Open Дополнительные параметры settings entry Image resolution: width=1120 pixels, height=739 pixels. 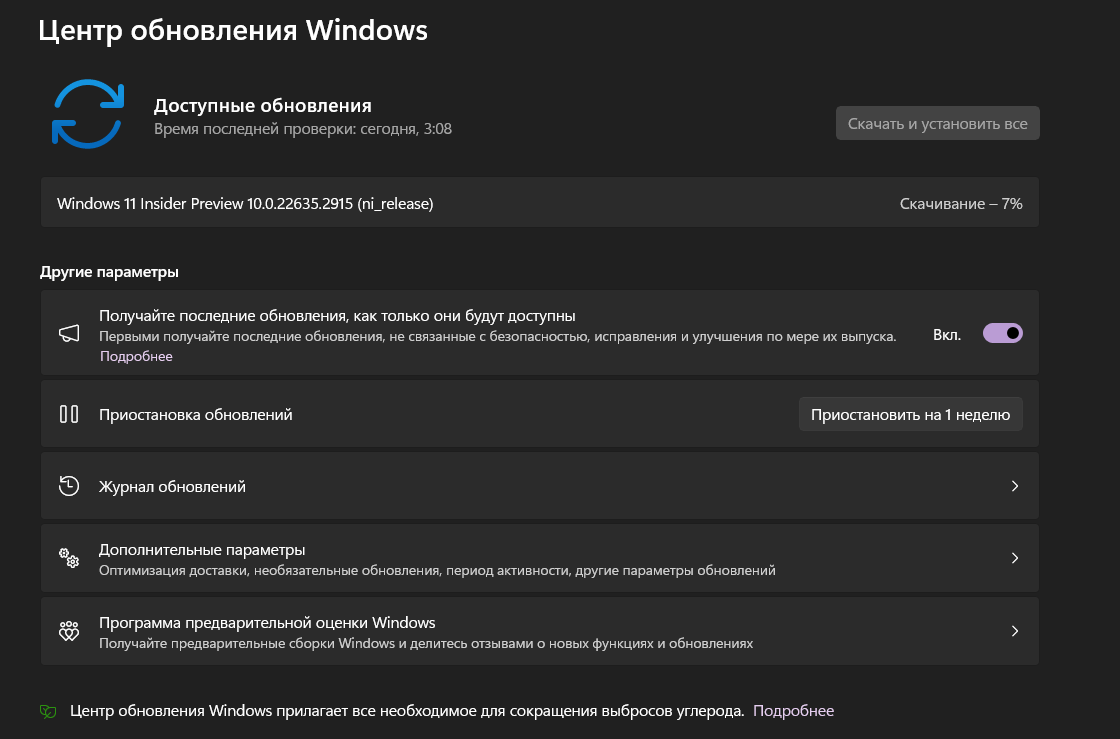coord(202,550)
